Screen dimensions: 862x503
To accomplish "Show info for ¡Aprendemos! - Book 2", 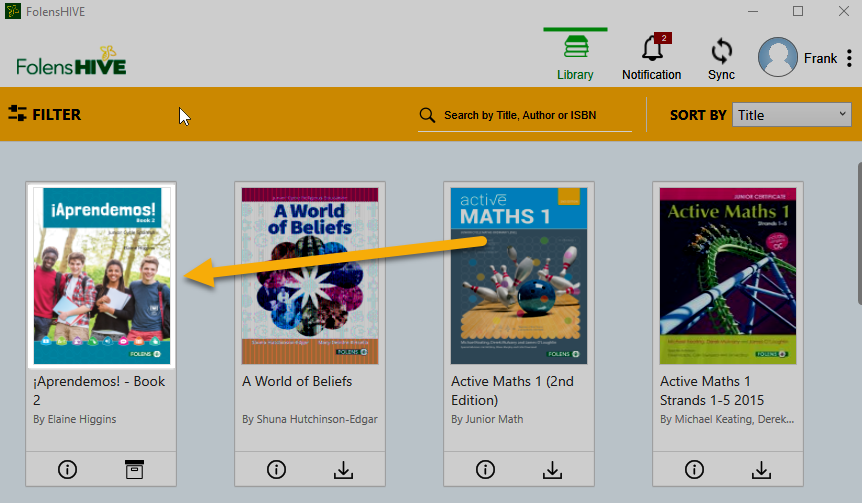I will (x=68, y=469).
